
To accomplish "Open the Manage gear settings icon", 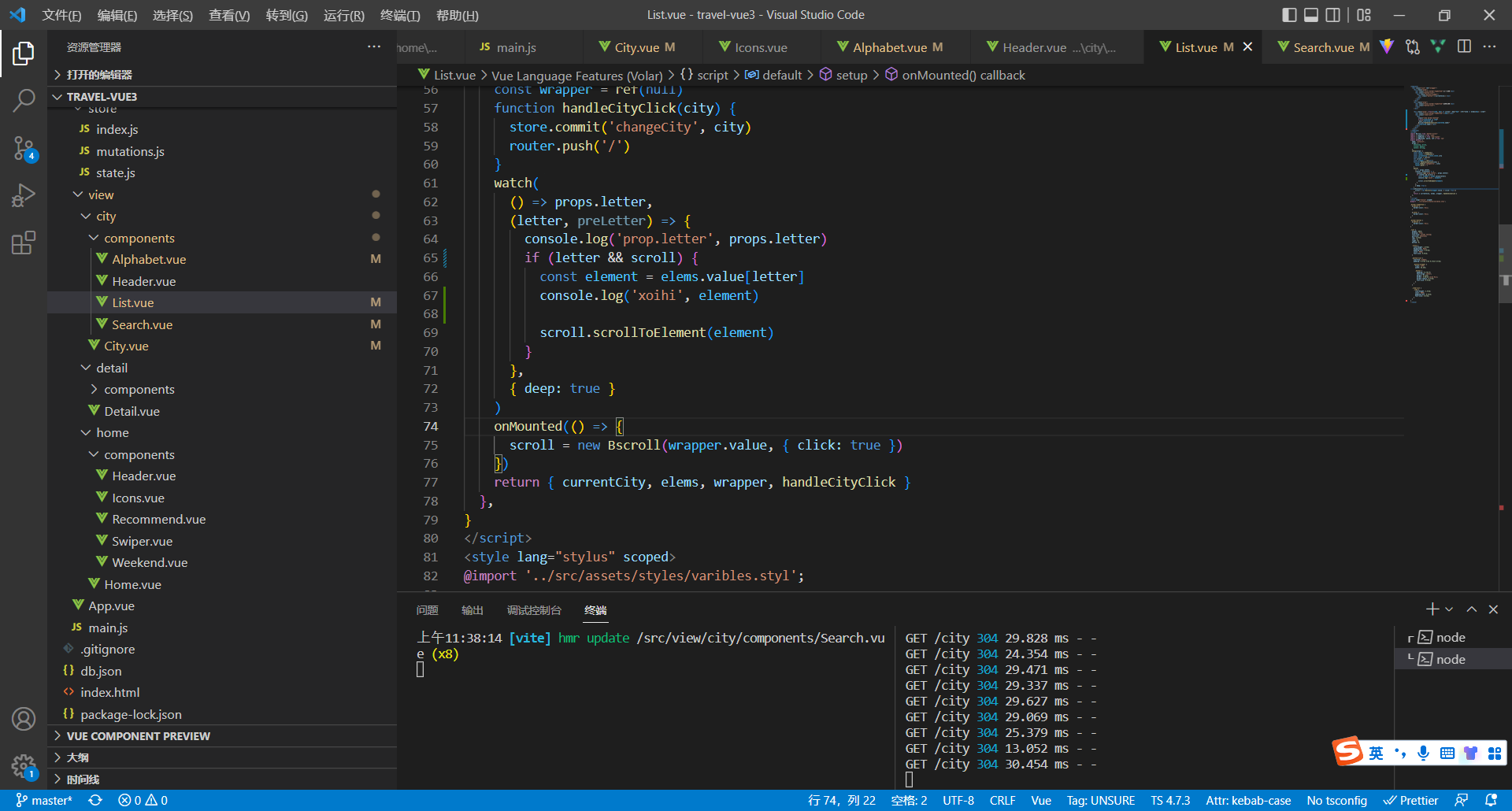I will (24, 766).
